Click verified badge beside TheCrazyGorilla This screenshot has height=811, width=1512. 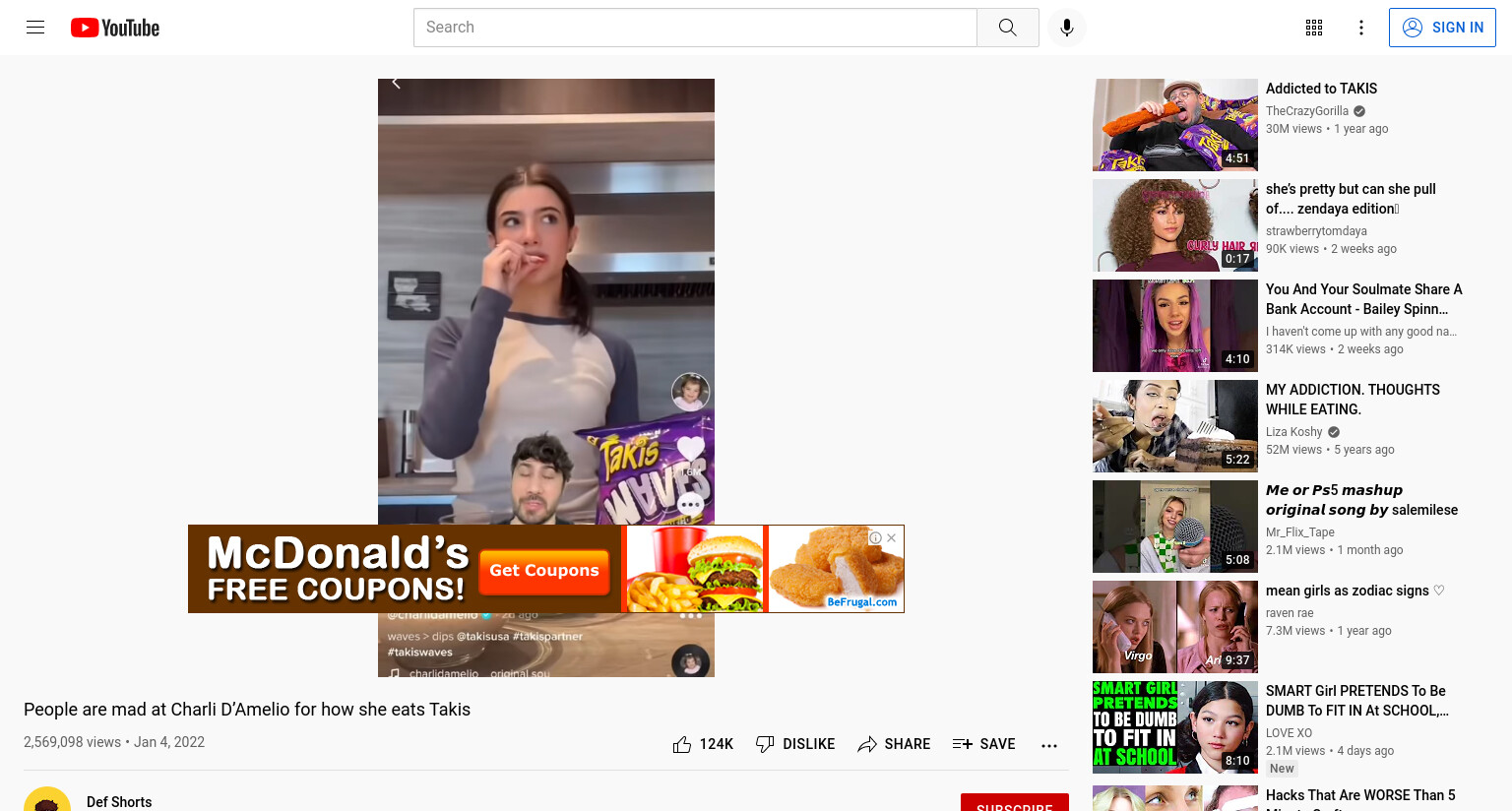pyautogui.click(x=1359, y=111)
